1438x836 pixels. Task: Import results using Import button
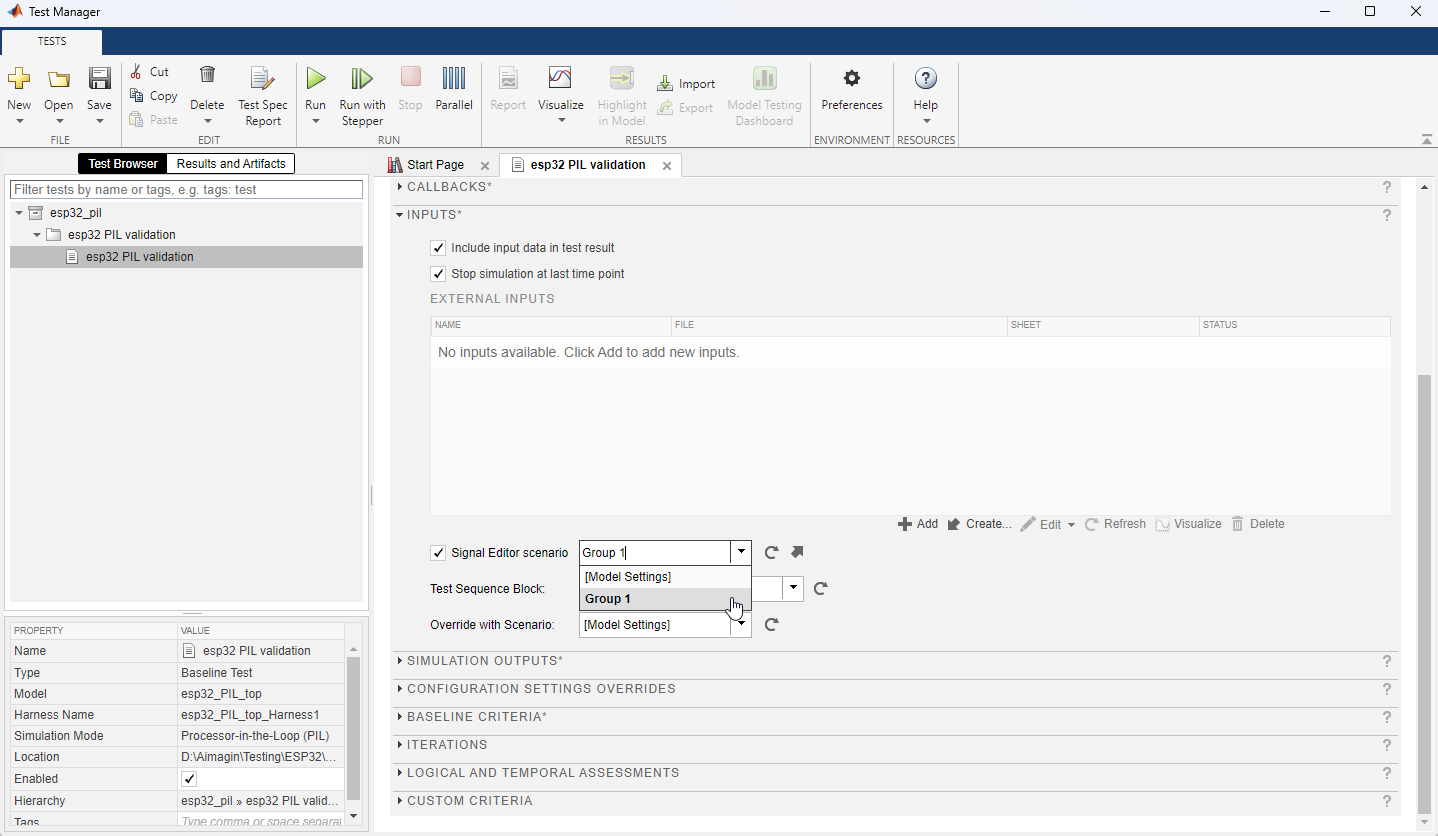coord(686,84)
